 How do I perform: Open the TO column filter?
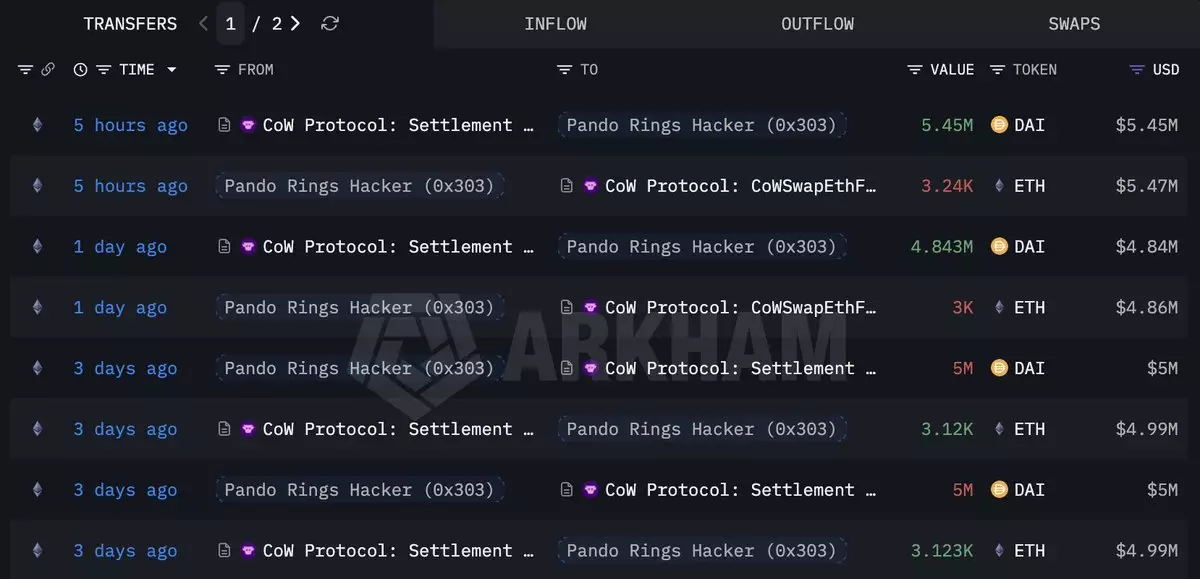coord(565,69)
